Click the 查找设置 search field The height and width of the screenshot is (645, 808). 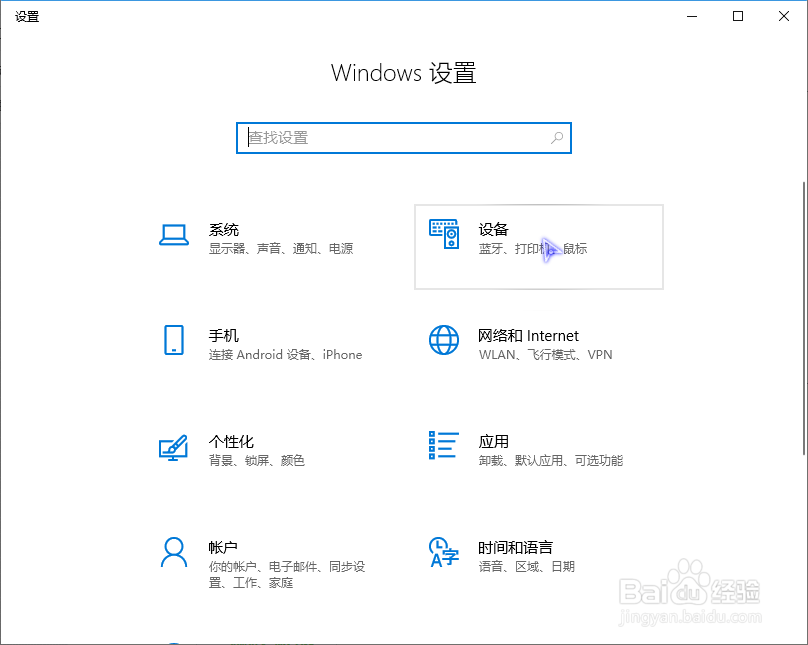click(x=404, y=138)
